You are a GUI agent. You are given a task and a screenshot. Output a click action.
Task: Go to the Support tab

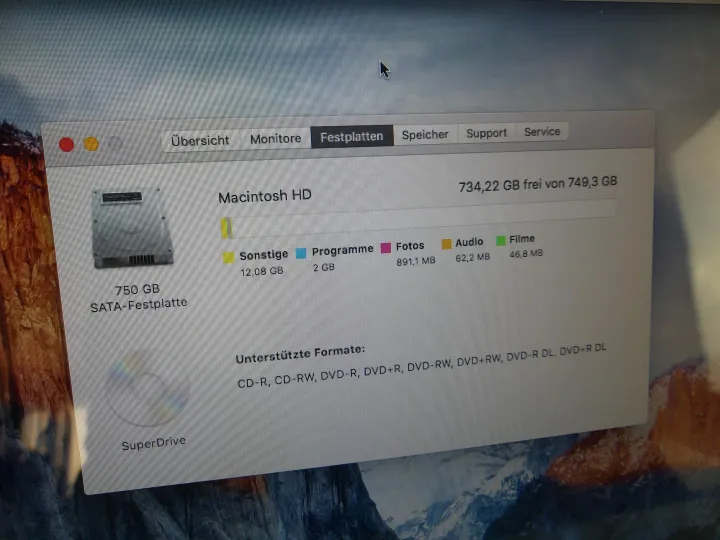coord(486,133)
